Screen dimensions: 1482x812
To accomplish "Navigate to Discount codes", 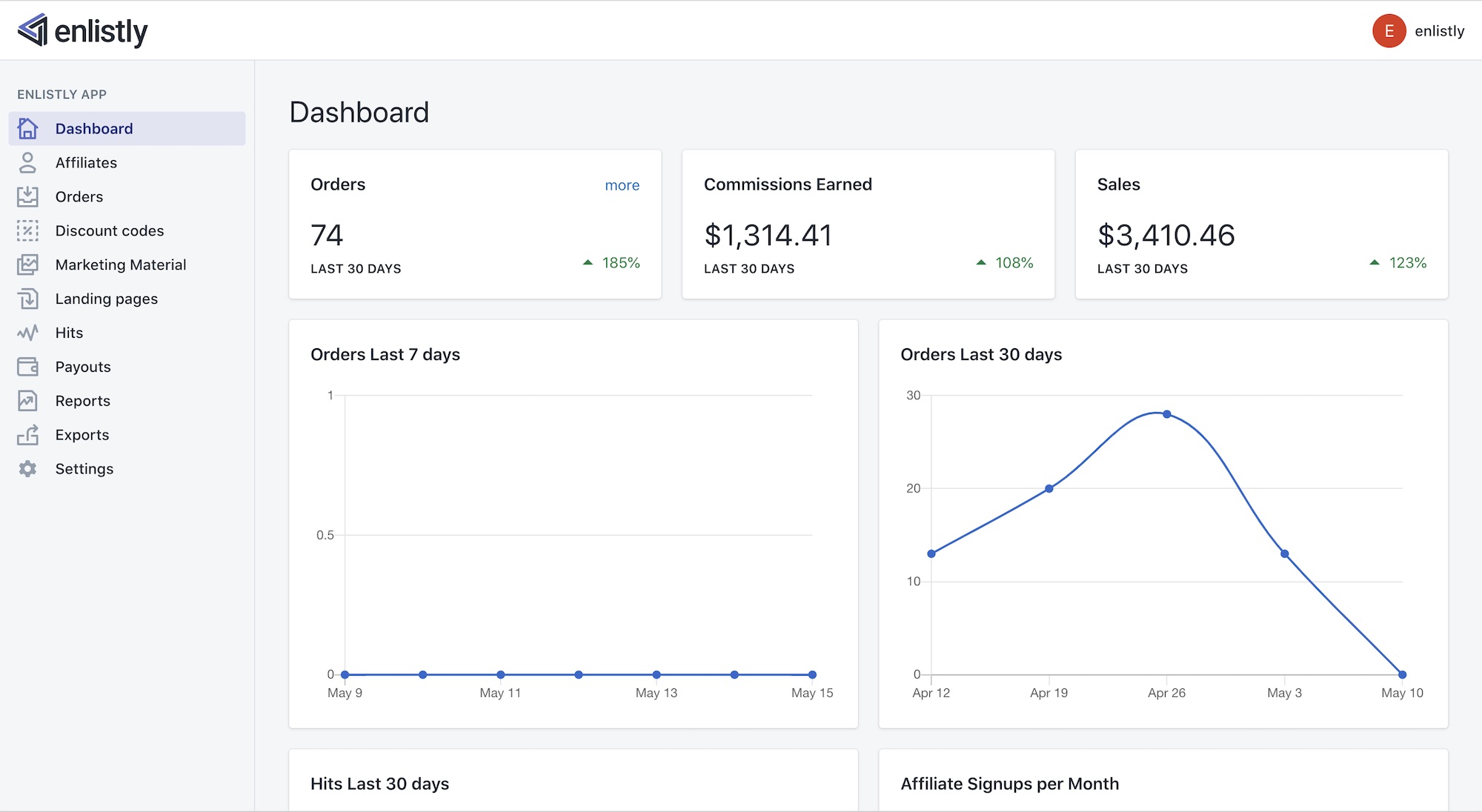I will coord(127,230).
